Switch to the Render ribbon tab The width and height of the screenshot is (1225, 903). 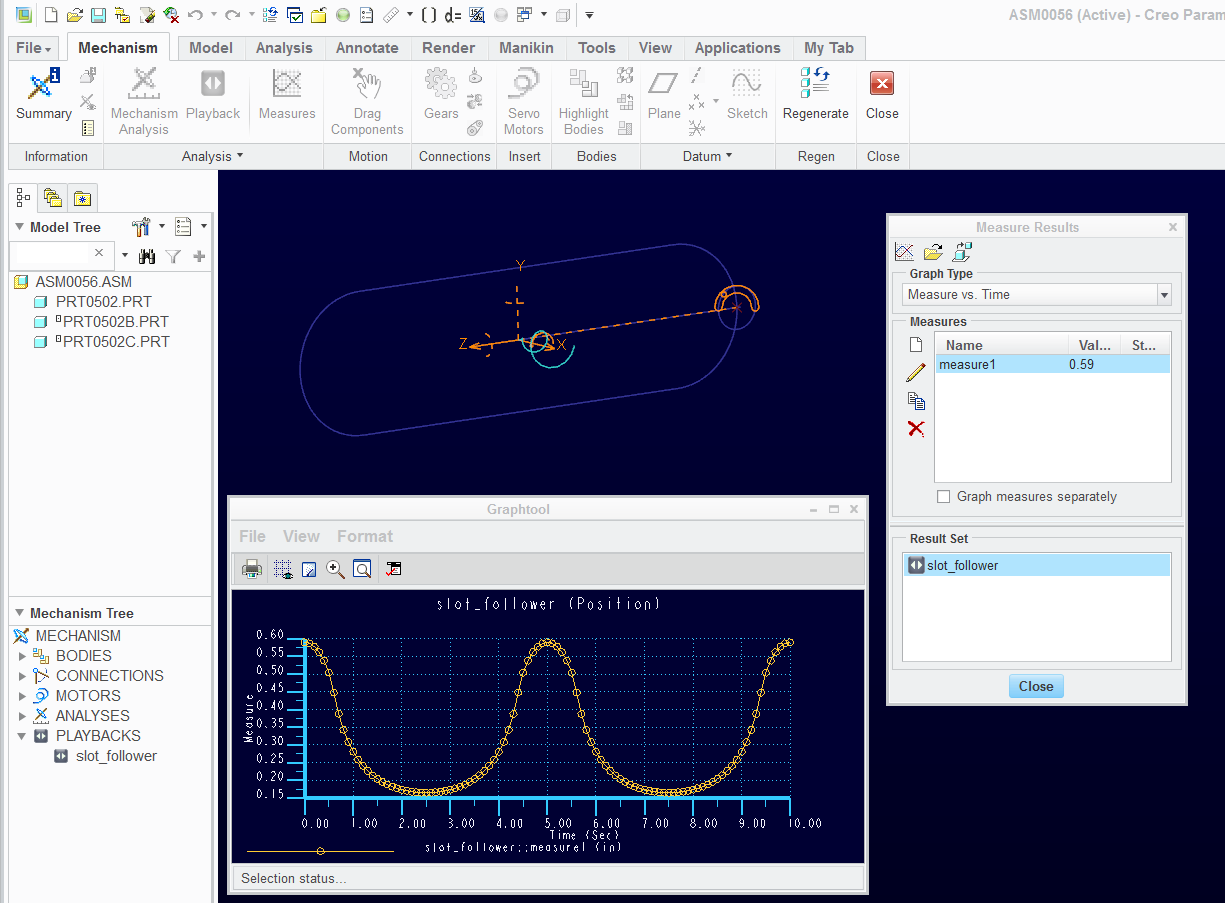449,48
